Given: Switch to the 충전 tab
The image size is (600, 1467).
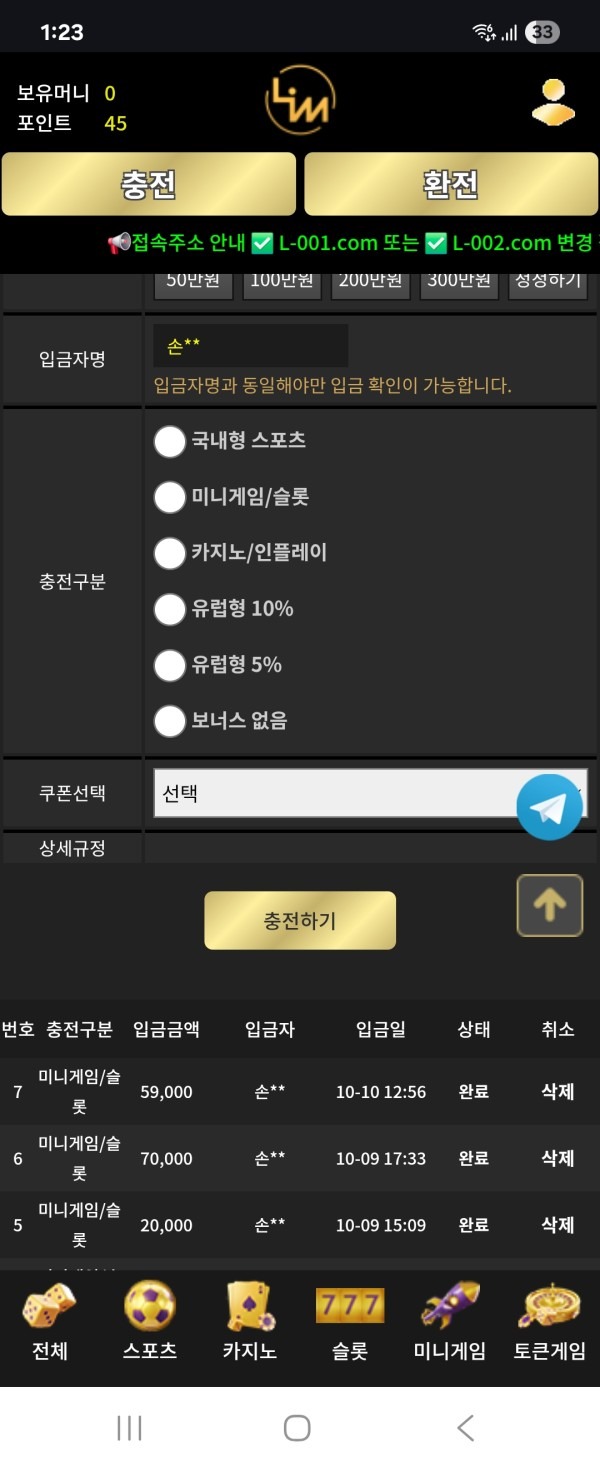Looking at the screenshot, I should [x=148, y=184].
